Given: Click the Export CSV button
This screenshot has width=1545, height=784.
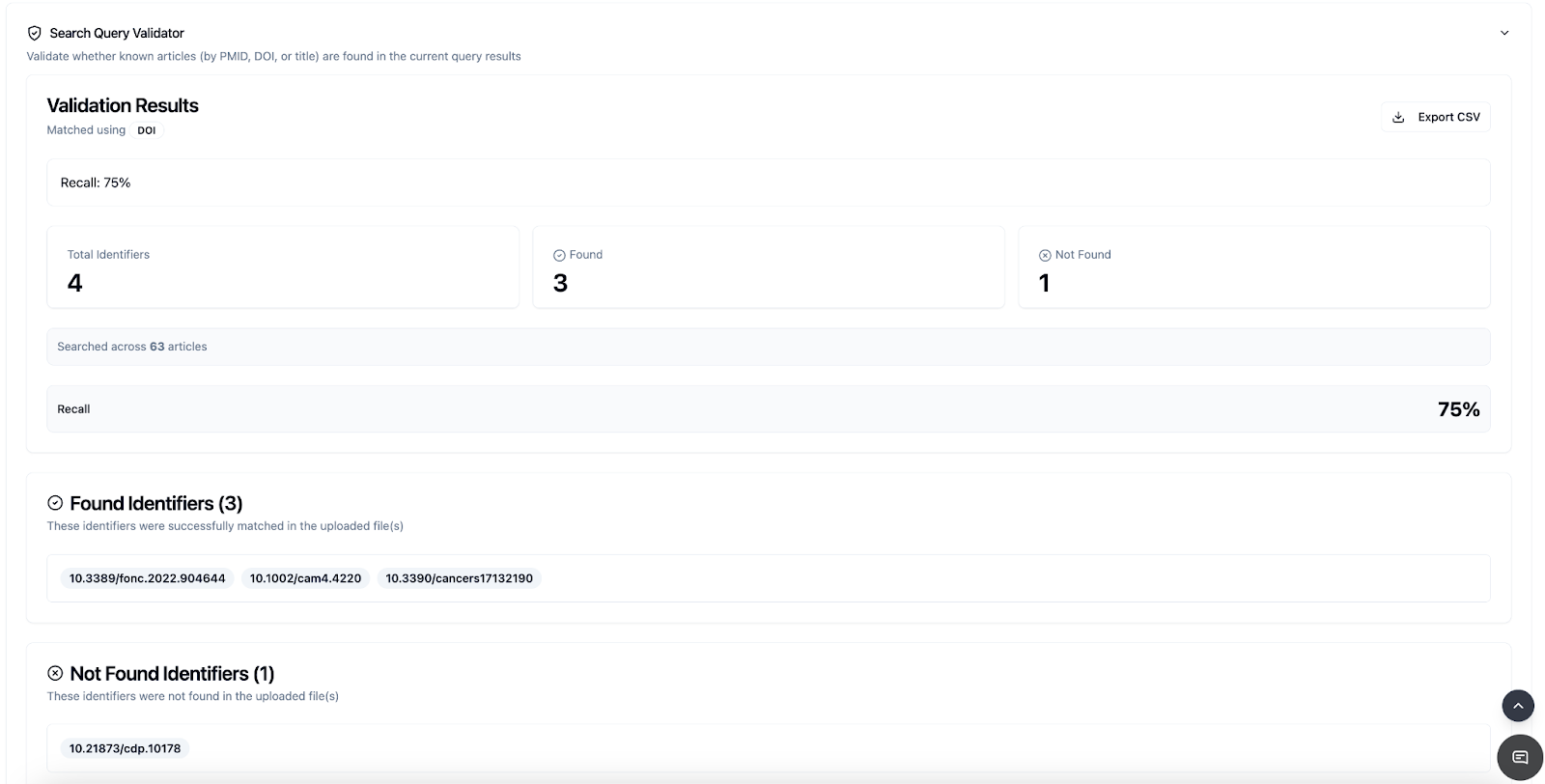Looking at the screenshot, I should pos(1435,117).
